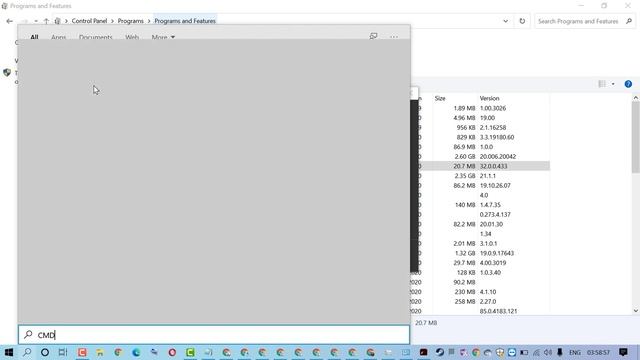Select the Web tab in search panel
The image size is (640, 360).
pyautogui.click(x=132, y=37)
